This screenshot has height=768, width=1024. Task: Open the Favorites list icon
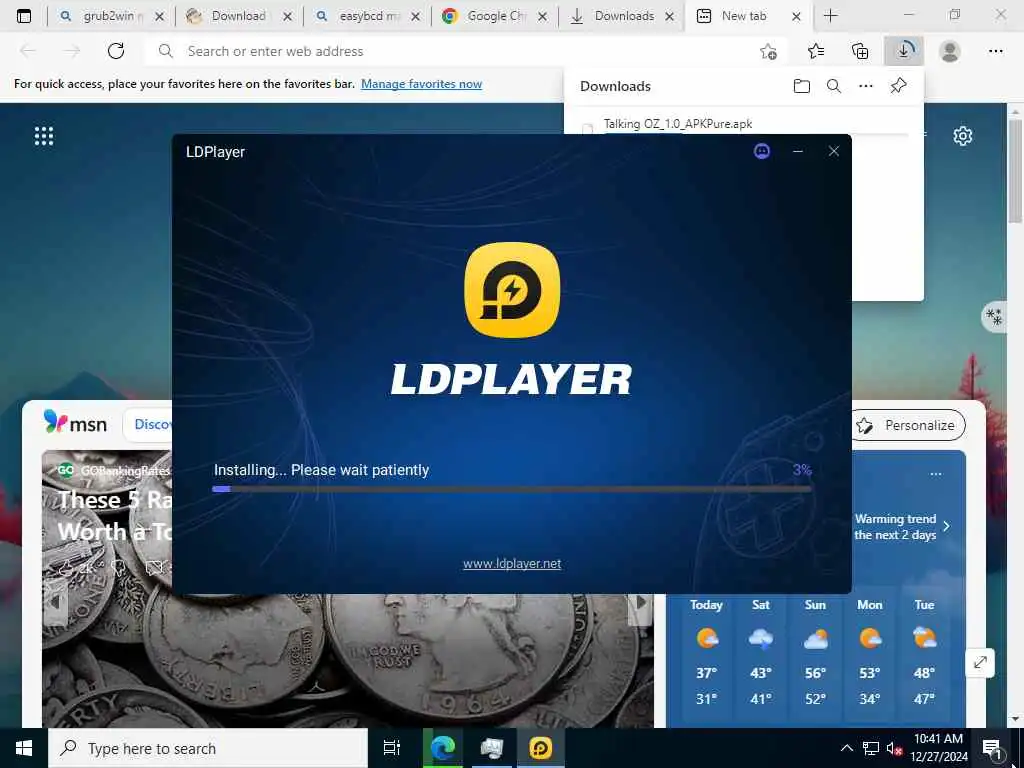pyautogui.click(x=816, y=51)
